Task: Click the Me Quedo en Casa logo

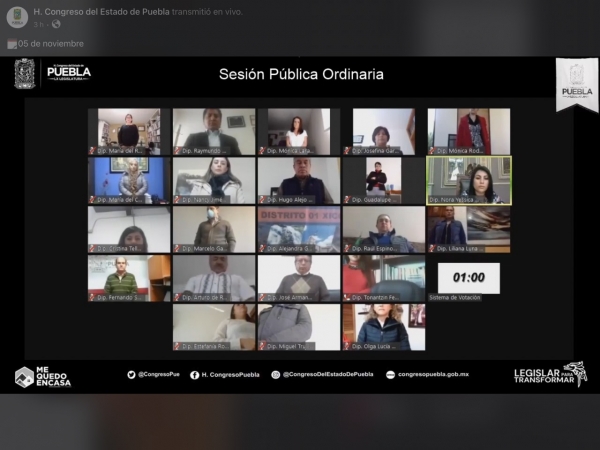Action: 43,376
